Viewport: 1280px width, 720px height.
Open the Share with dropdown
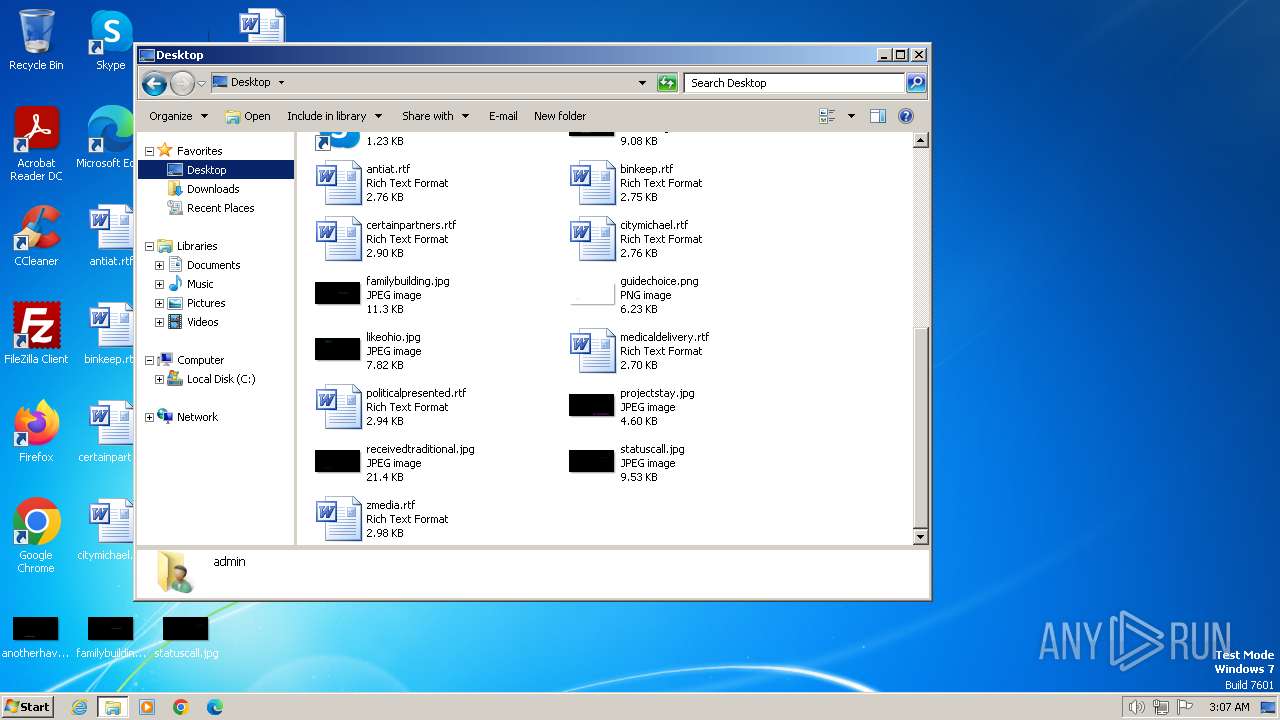435,116
